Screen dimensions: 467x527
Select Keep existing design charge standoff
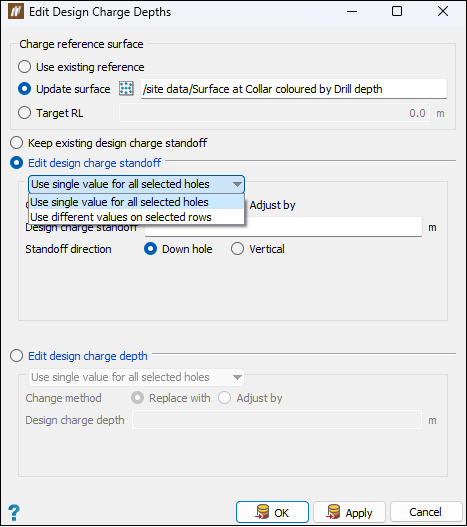[16, 143]
